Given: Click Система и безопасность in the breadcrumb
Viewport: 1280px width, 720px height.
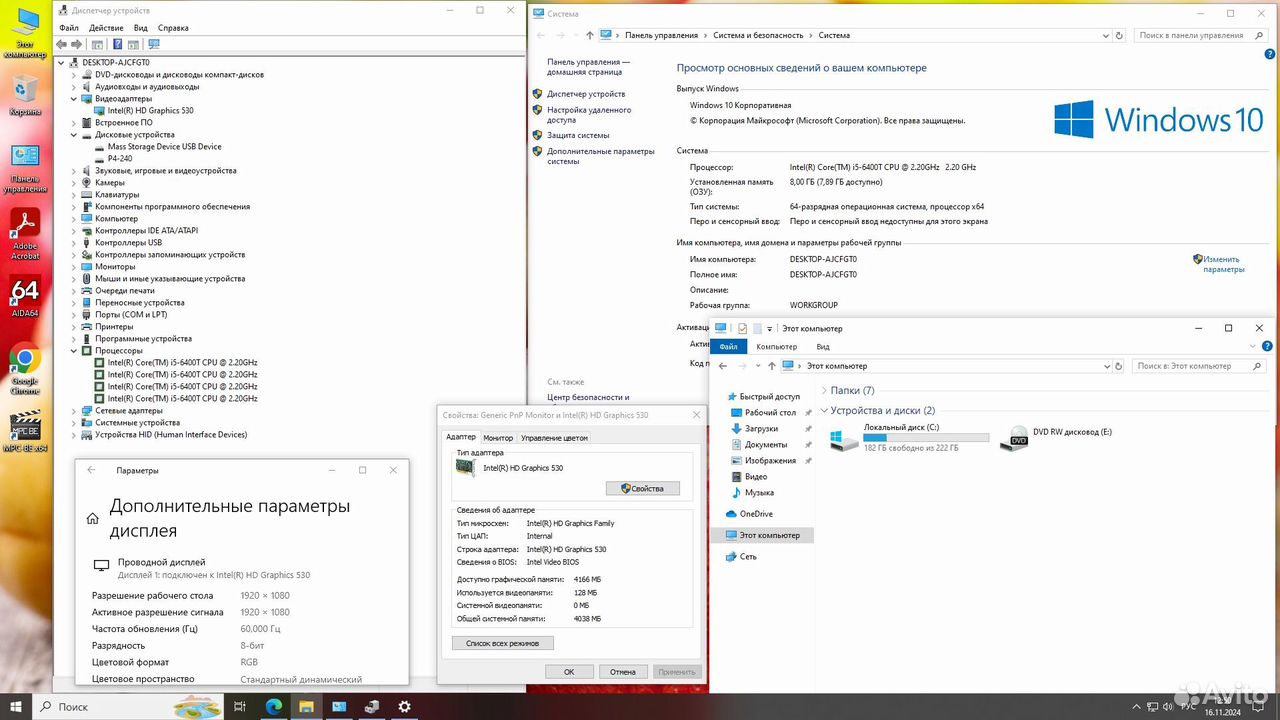Looking at the screenshot, I should [x=758, y=35].
